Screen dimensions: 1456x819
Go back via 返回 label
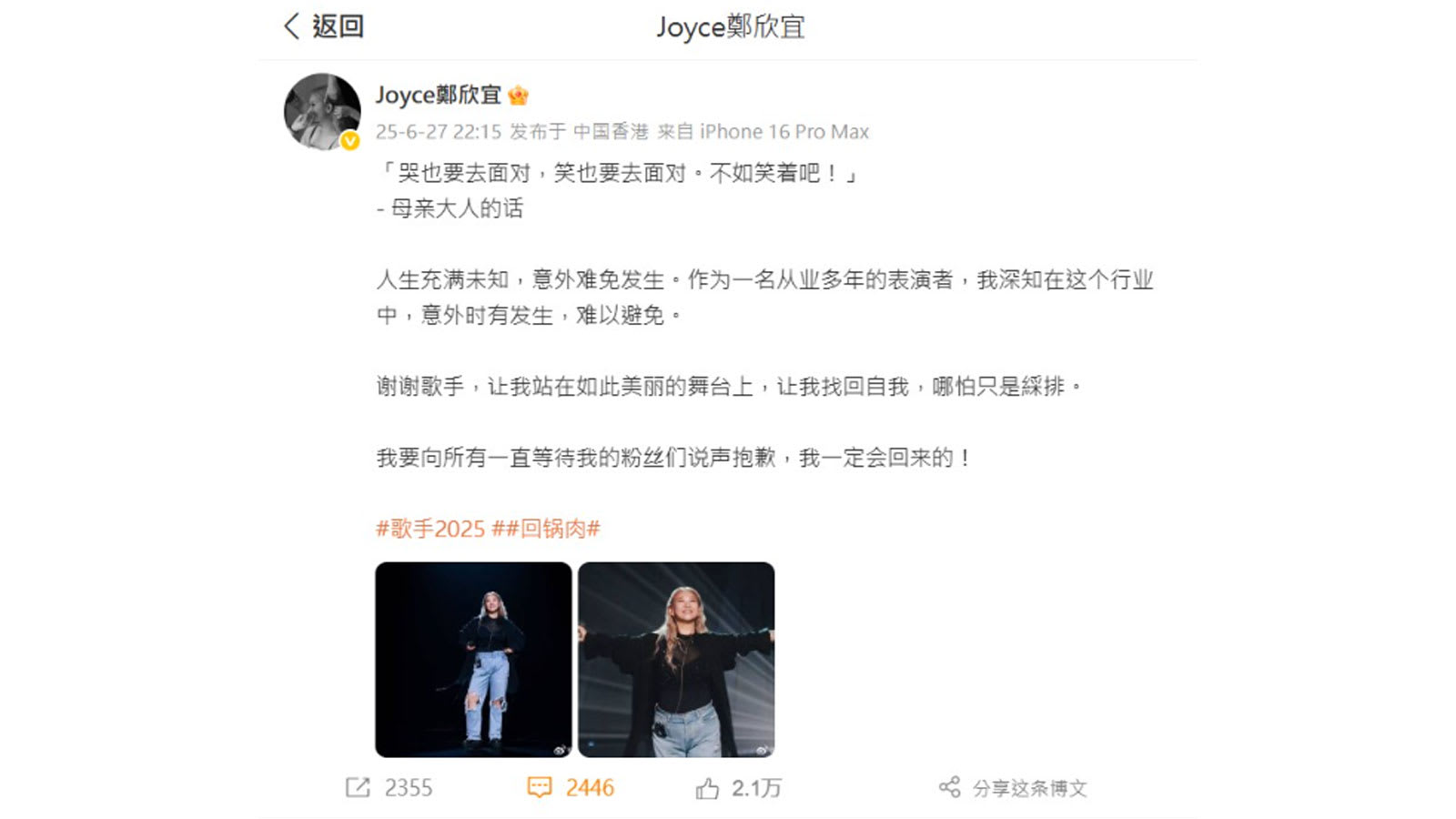pos(339,25)
